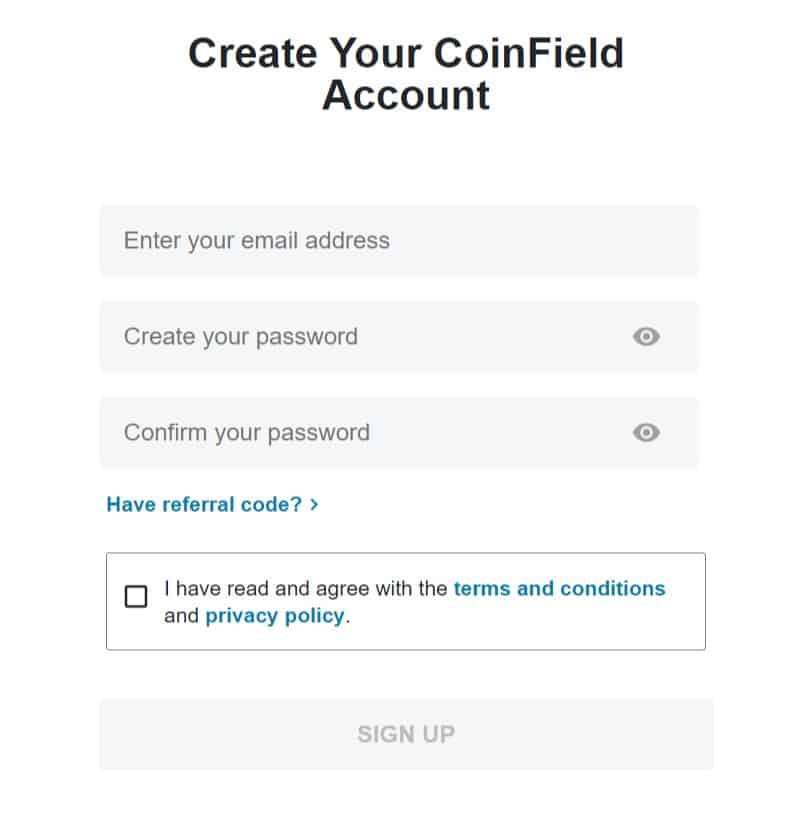This screenshot has height=826, width=810.
Task: Select the eye icon on Confirm your password
Action: click(646, 432)
